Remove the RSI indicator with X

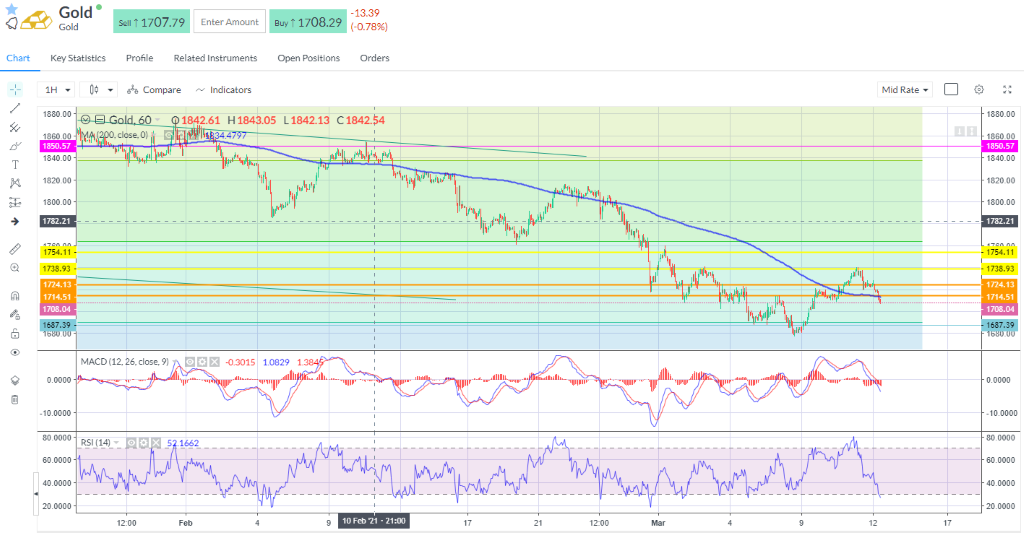click(x=156, y=443)
